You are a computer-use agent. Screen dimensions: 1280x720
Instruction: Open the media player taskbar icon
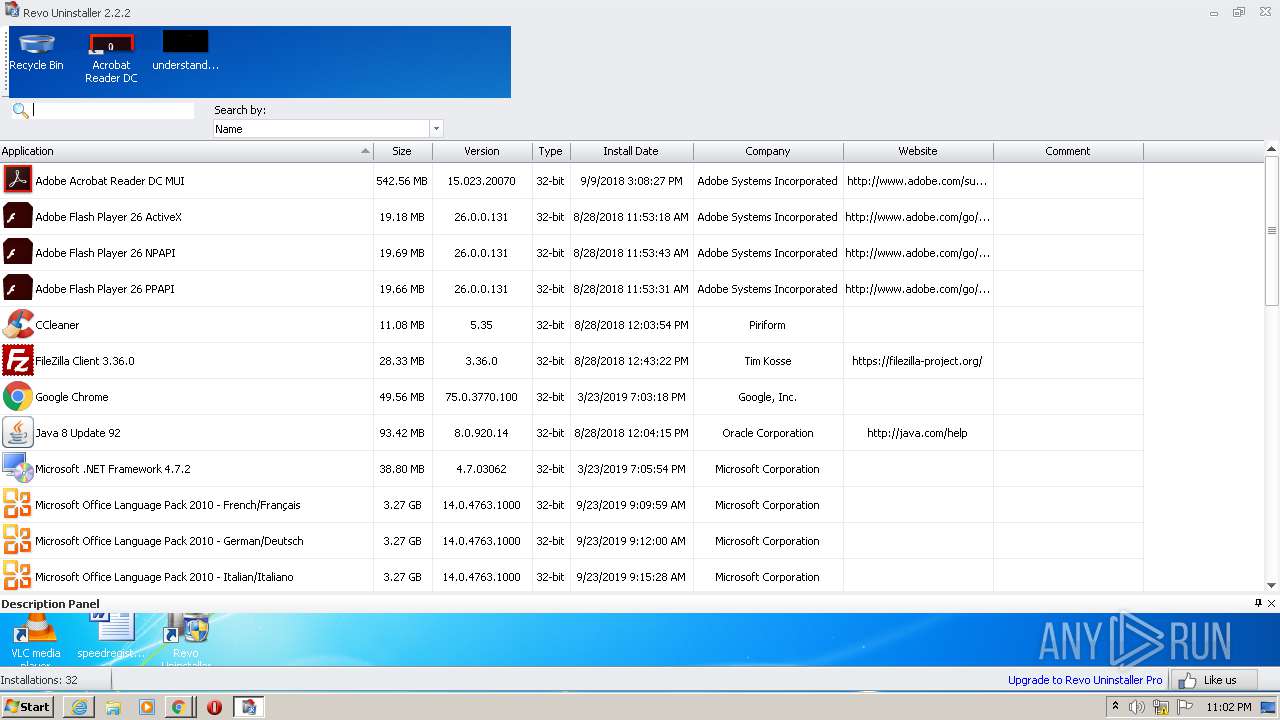tap(147, 707)
